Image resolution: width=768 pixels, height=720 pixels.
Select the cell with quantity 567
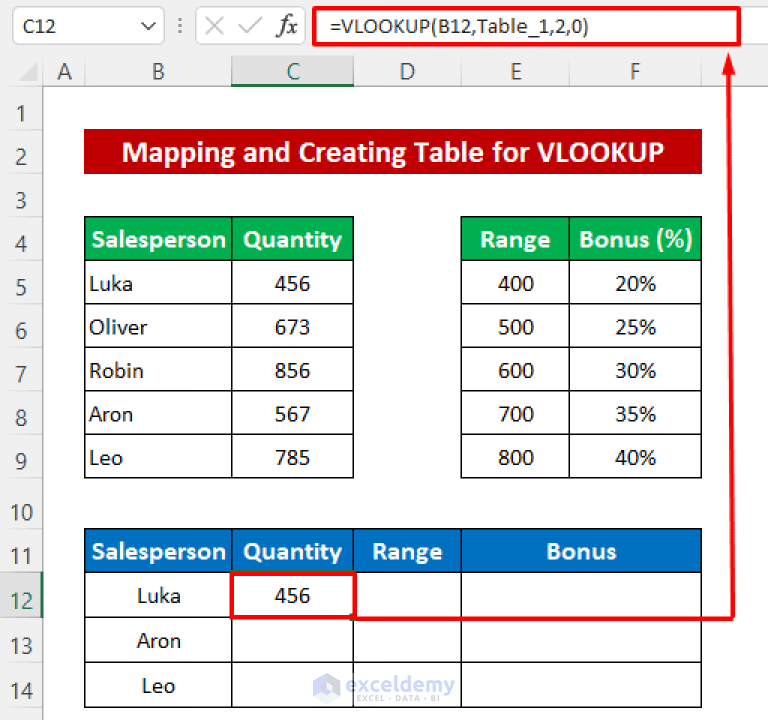[x=292, y=413]
